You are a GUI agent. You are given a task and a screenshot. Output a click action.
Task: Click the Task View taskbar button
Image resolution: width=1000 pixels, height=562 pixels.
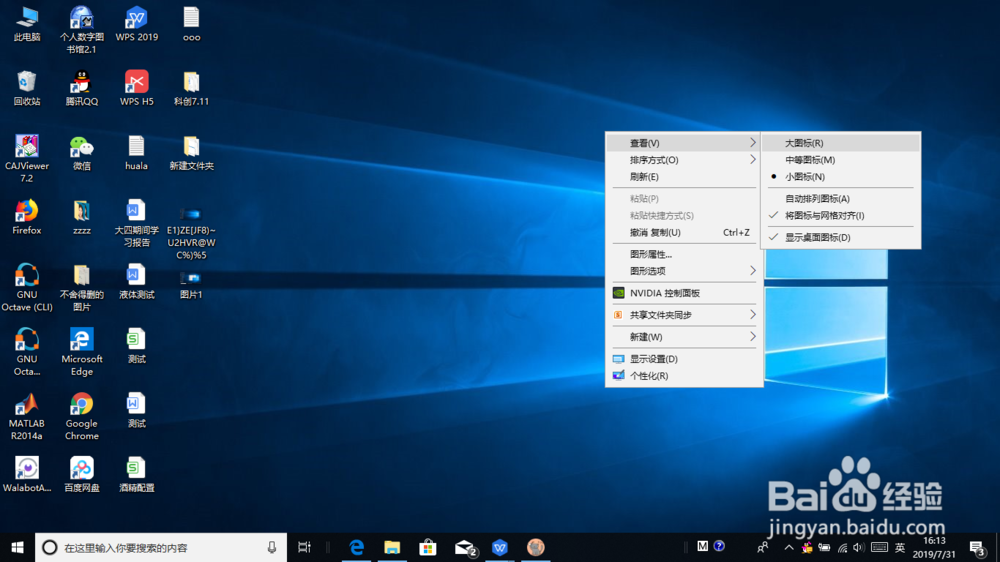click(x=304, y=547)
